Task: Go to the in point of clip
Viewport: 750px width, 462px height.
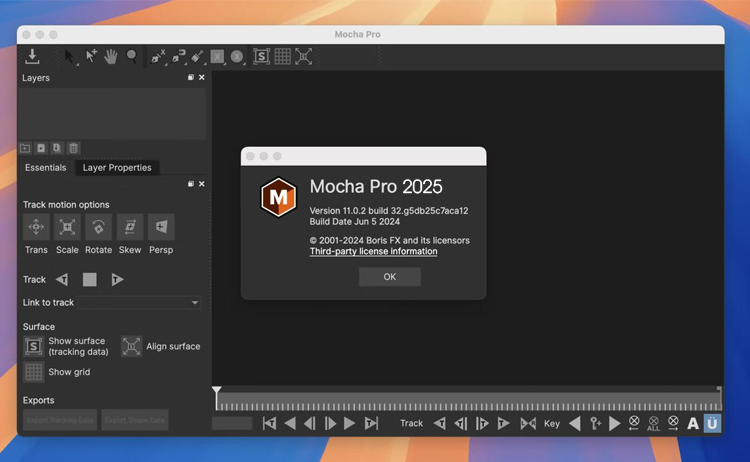Action: 269,423
